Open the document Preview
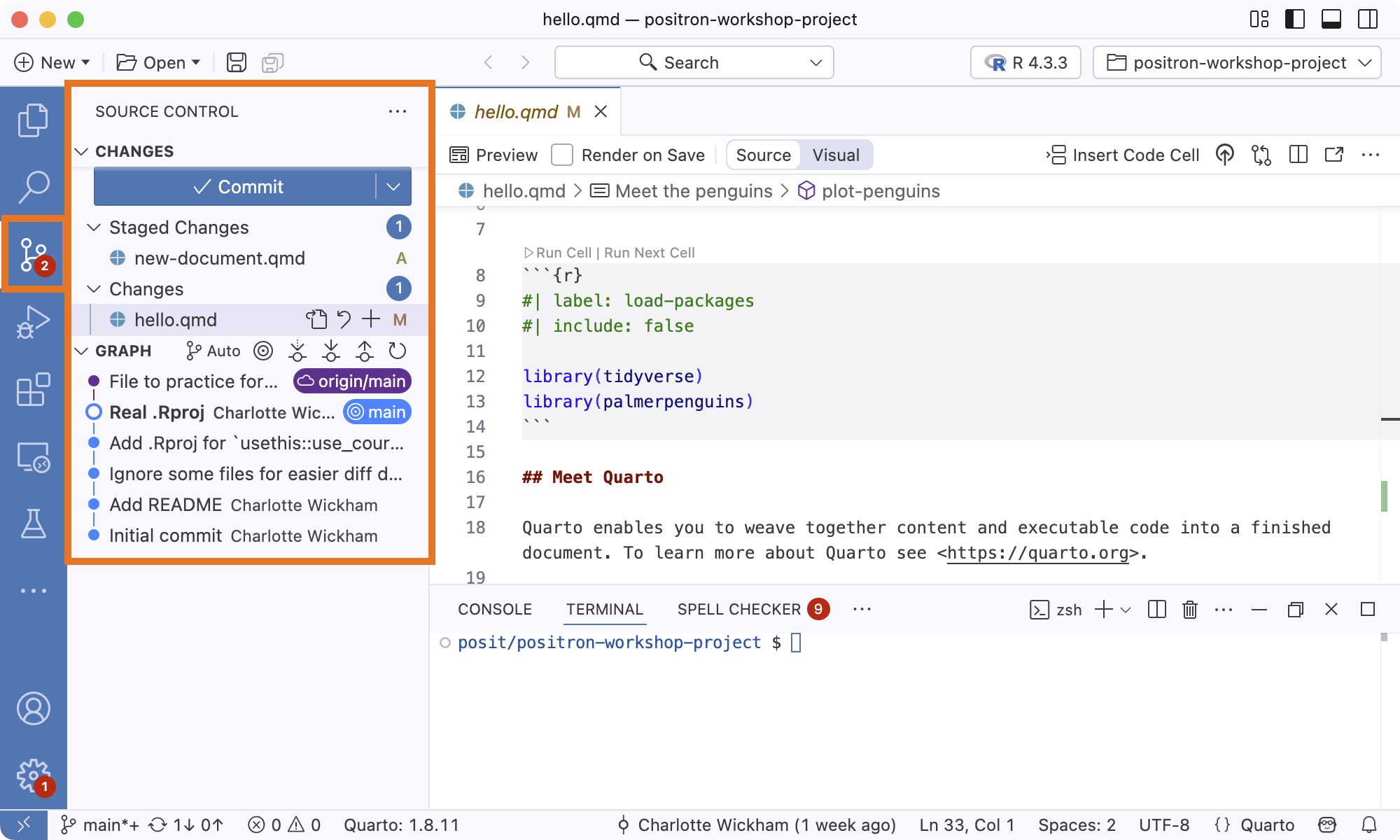The width and height of the screenshot is (1400, 840). click(x=494, y=155)
